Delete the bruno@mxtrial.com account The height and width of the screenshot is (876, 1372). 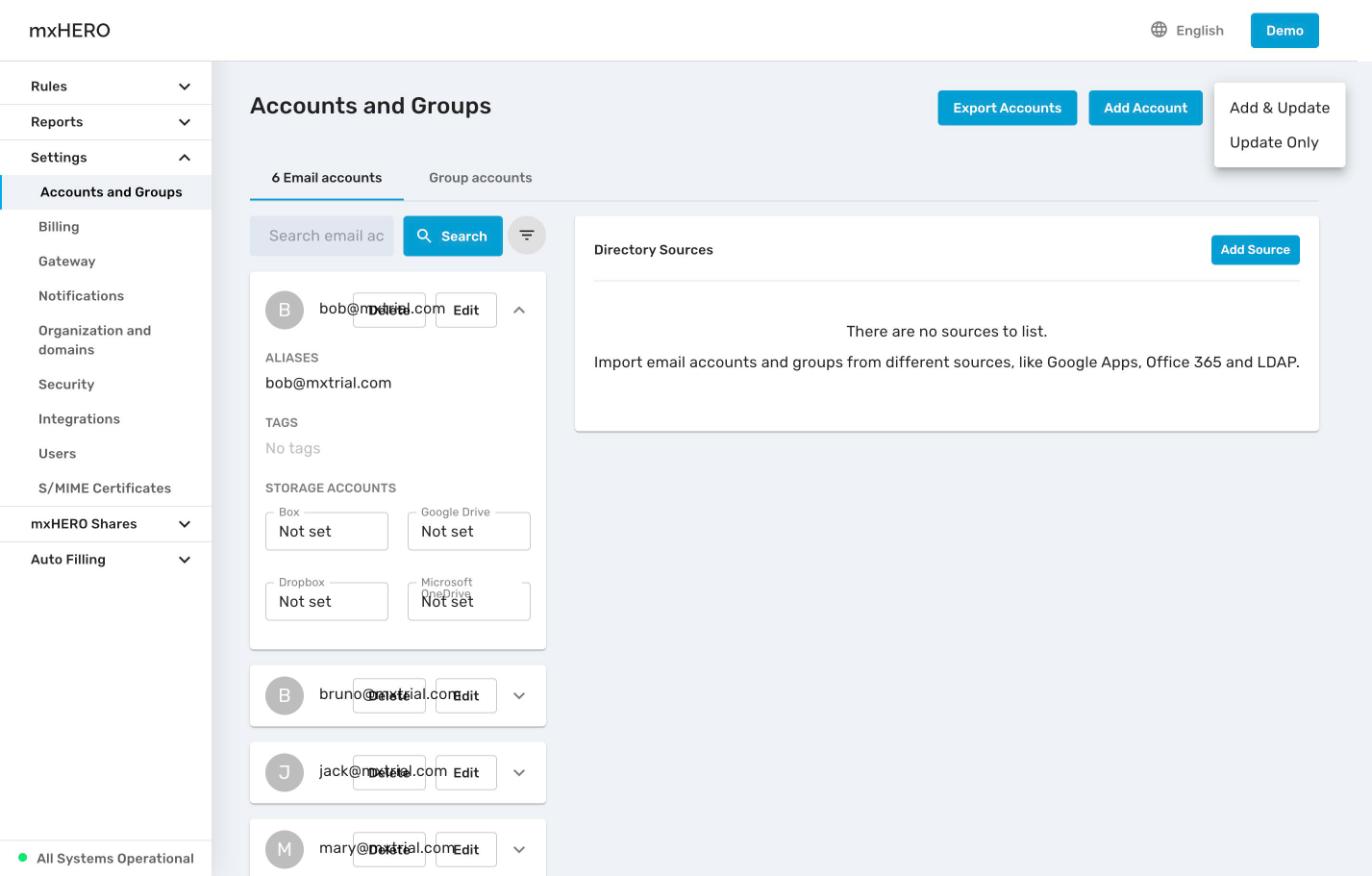(389, 695)
